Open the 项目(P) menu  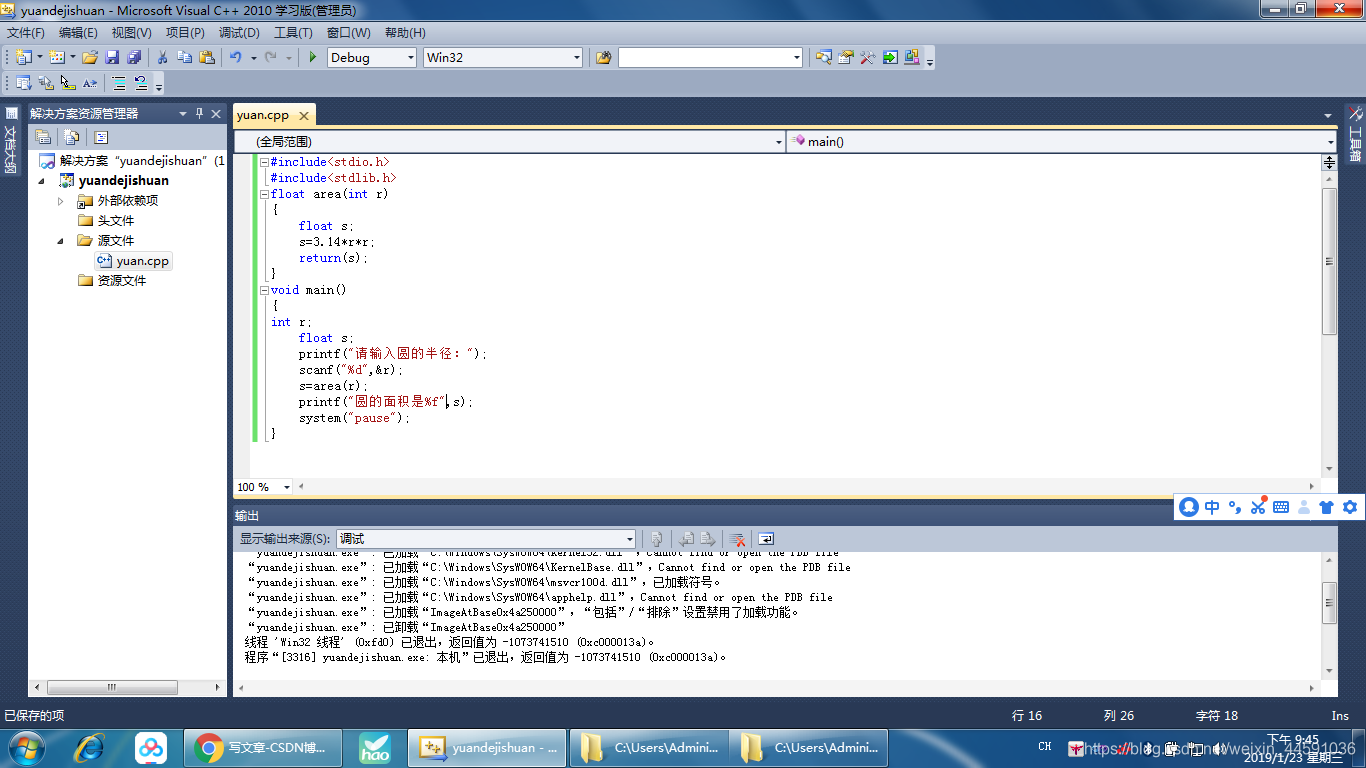pyautogui.click(x=185, y=33)
